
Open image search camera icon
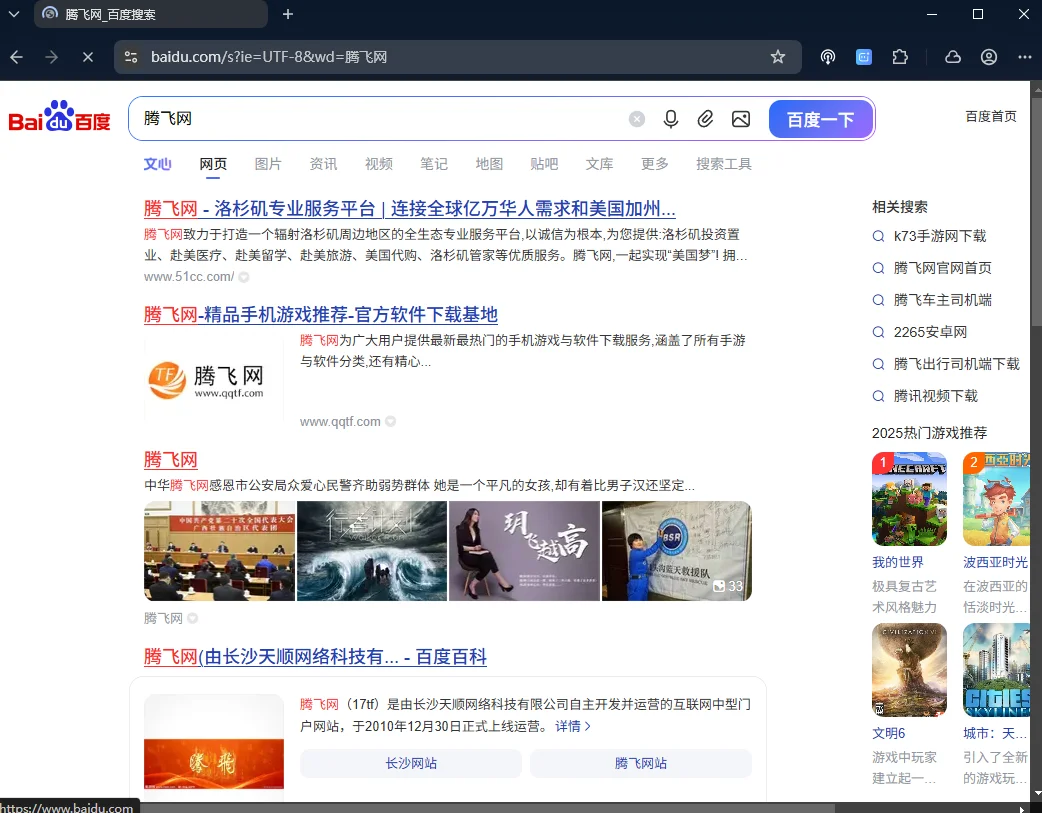tap(741, 119)
